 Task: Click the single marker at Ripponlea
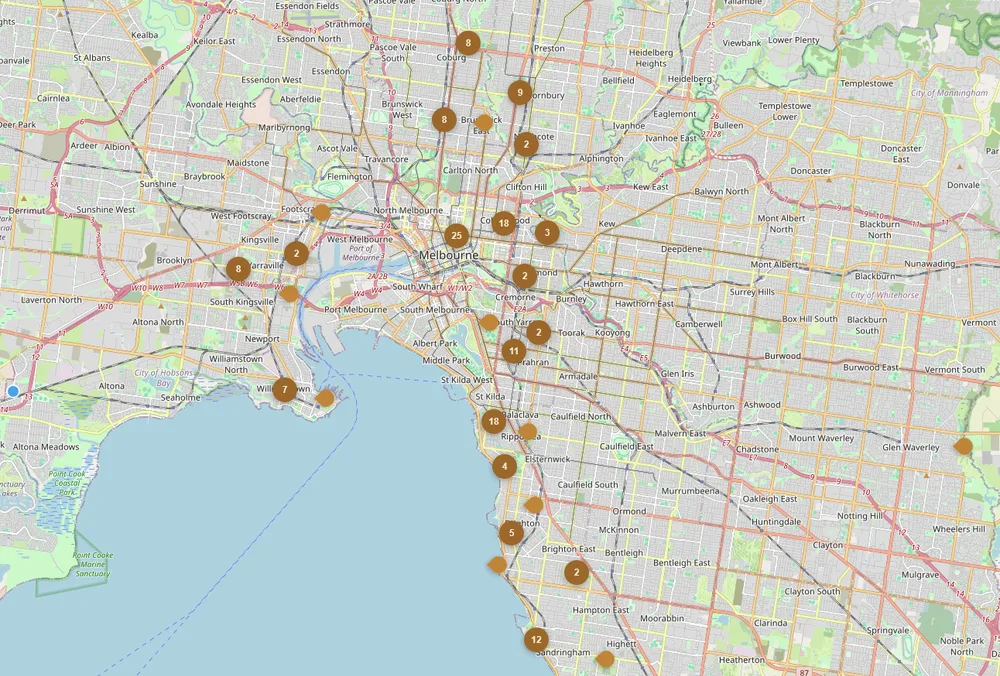(528, 432)
